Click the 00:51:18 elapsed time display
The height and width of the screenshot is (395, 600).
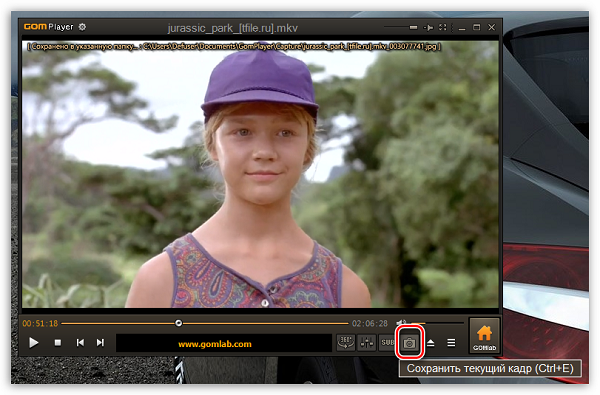pyautogui.click(x=40, y=323)
